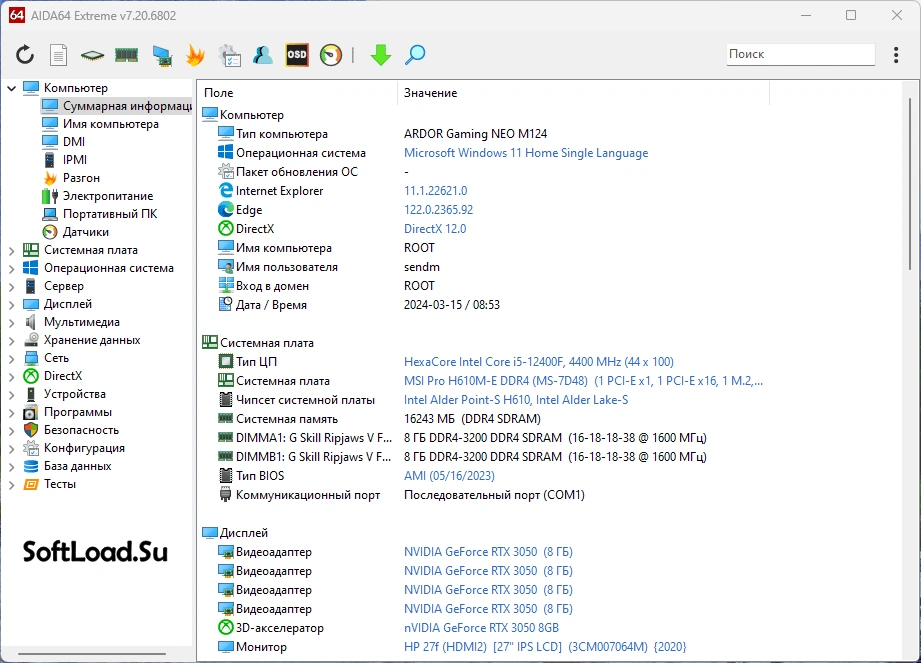The width and height of the screenshot is (921, 663).
Task: Open the IPMI tree item
Action: 65,160
